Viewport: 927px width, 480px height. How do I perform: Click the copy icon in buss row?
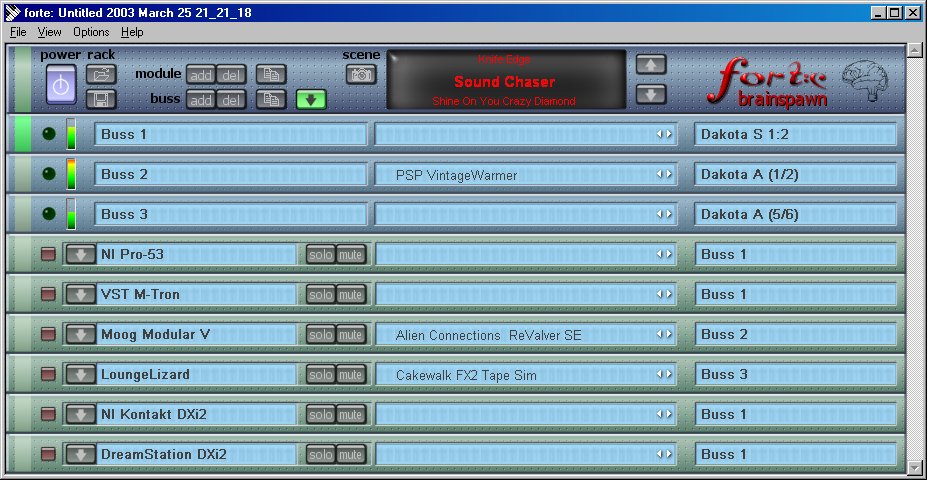point(271,99)
